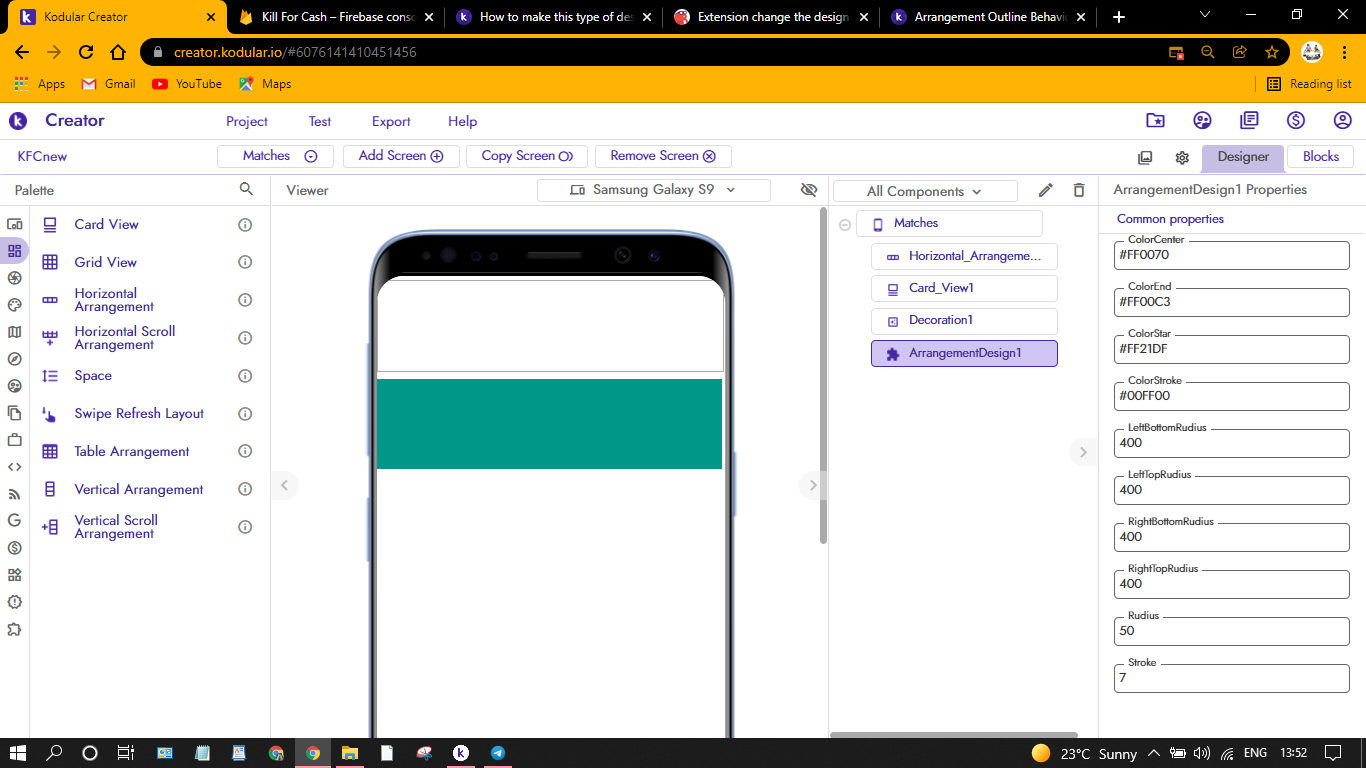Expand the Common properties section link
1366x768 pixels.
click(1170, 219)
